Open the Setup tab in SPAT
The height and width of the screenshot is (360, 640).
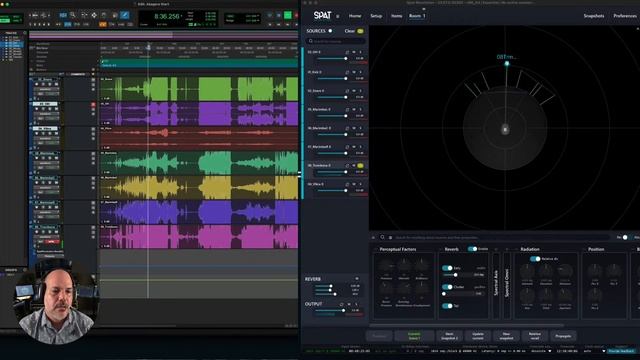click(376, 16)
